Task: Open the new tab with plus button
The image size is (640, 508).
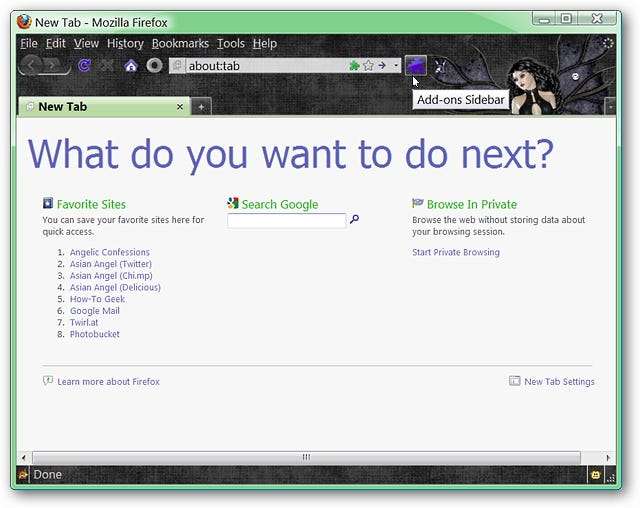Action: coord(201,107)
